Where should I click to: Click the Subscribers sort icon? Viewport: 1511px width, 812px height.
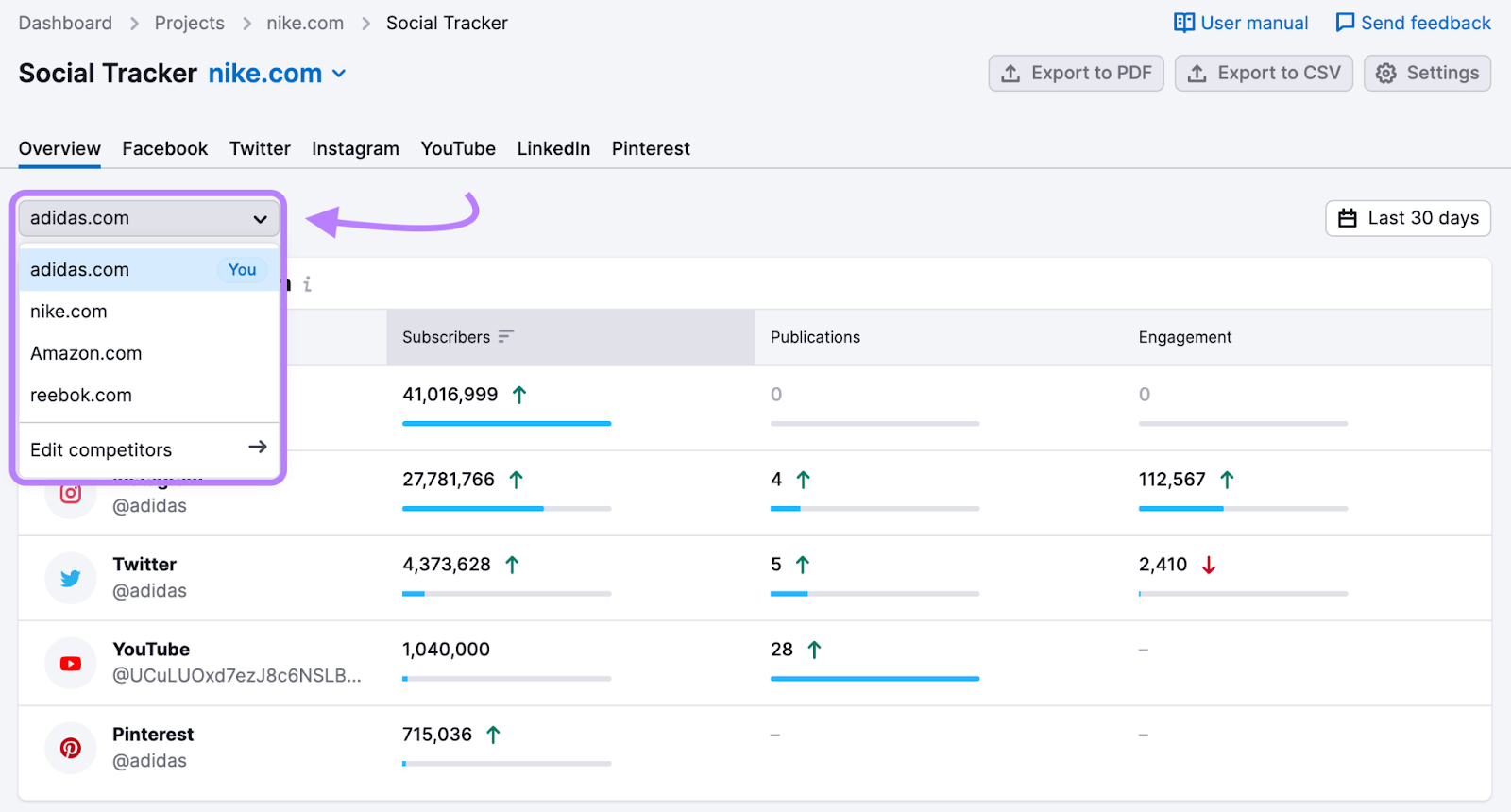pos(506,336)
